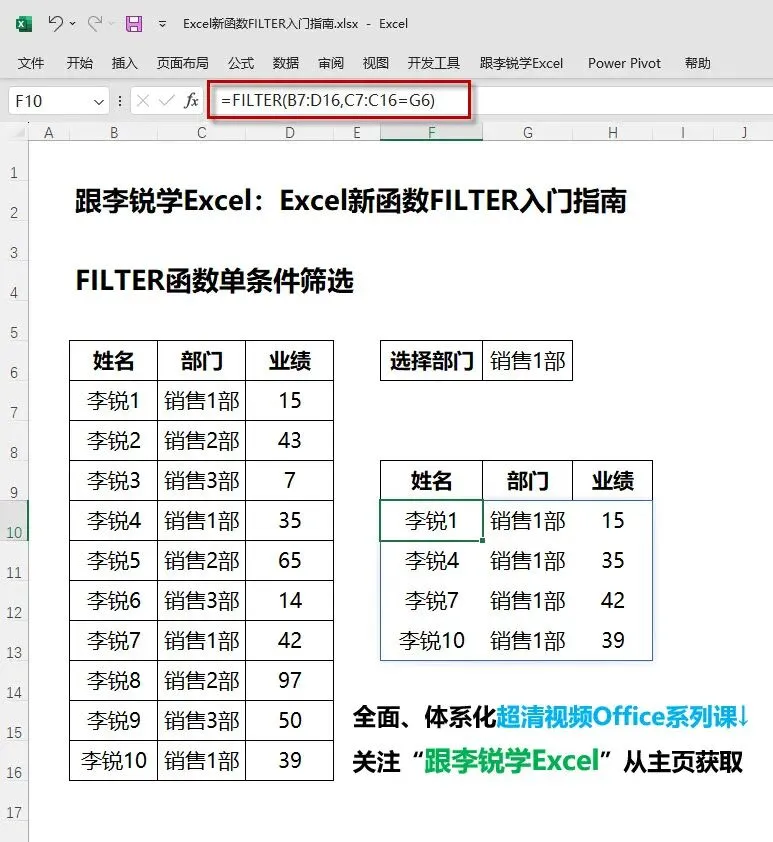Click the Cancel X icon in formula bar
This screenshot has height=842, width=773.
[143, 100]
